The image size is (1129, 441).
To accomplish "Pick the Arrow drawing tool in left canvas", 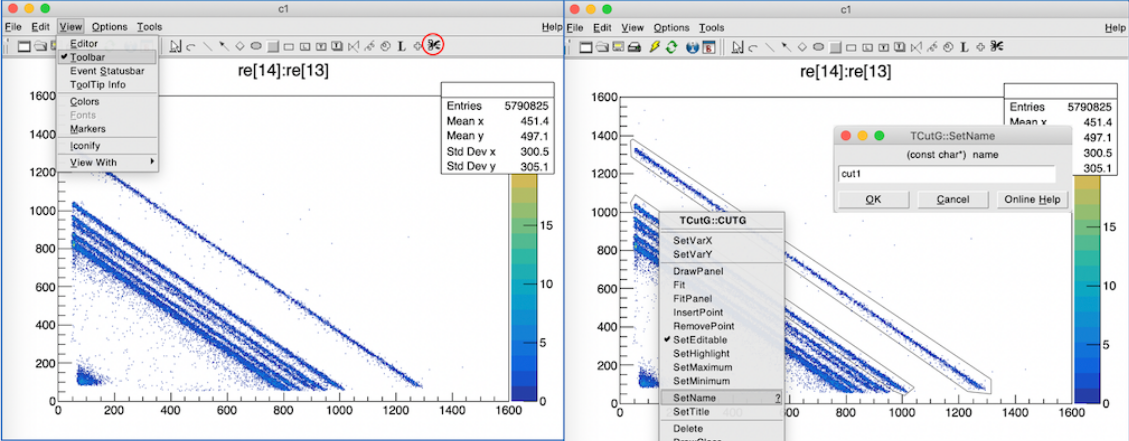I will [224, 45].
